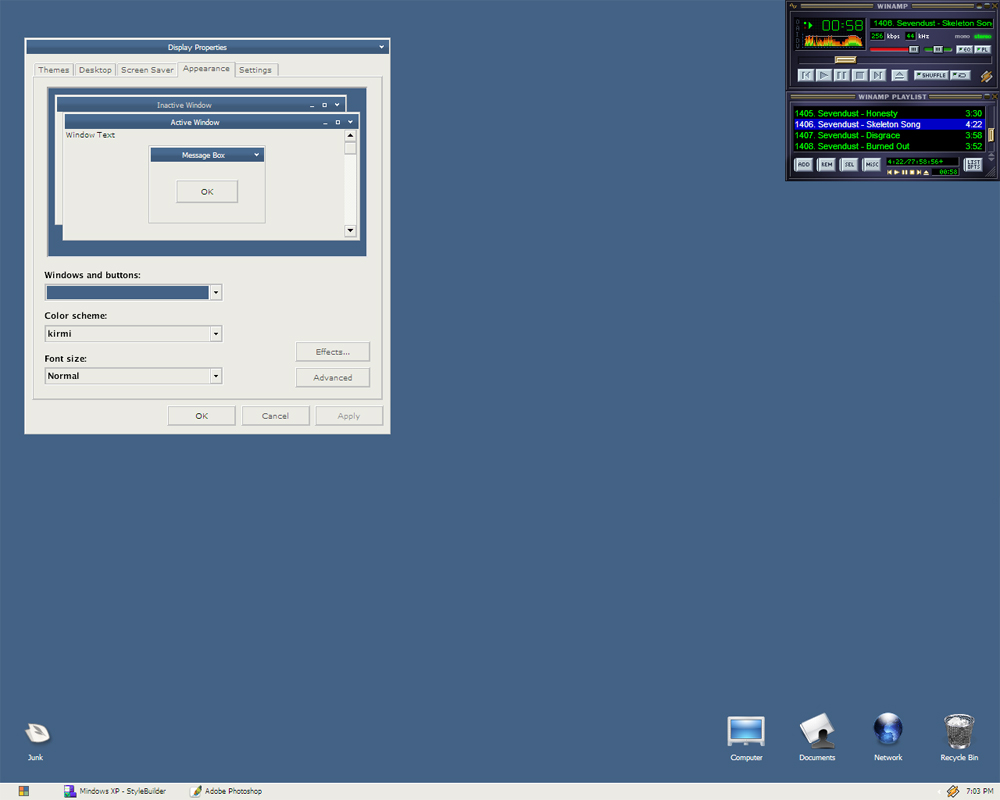Screen dimensions: 1000x800
Task: Click the Effects... button
Action: click(x=332, y=351)
